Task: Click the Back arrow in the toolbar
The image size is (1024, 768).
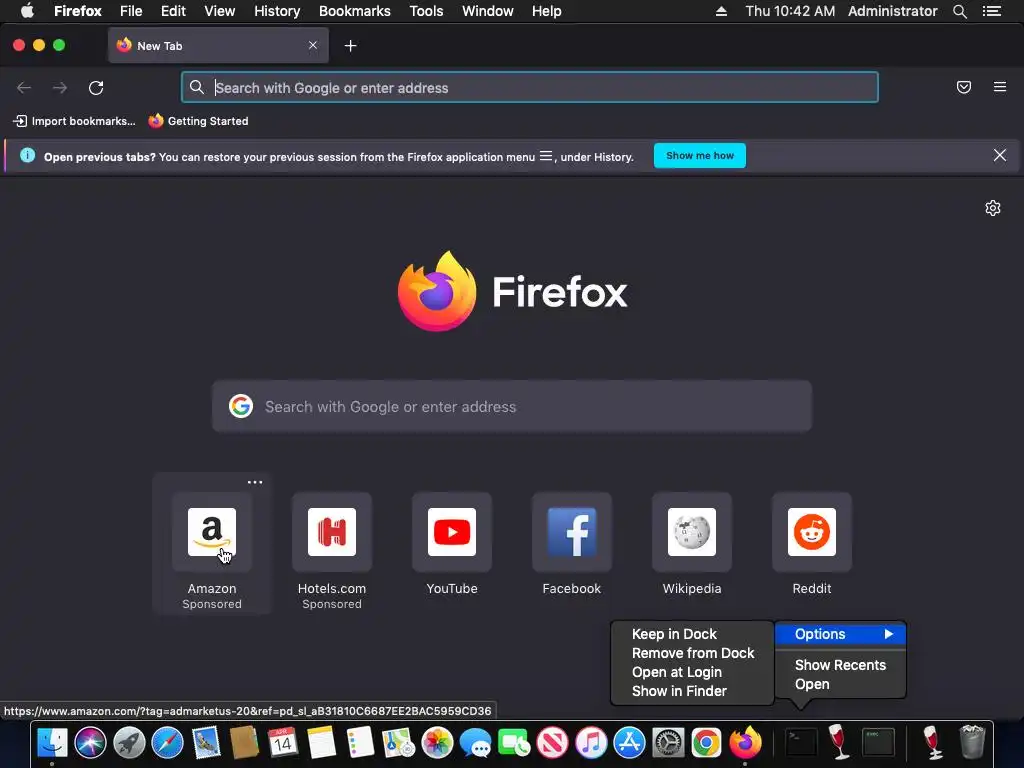Action: coord(24,88)
